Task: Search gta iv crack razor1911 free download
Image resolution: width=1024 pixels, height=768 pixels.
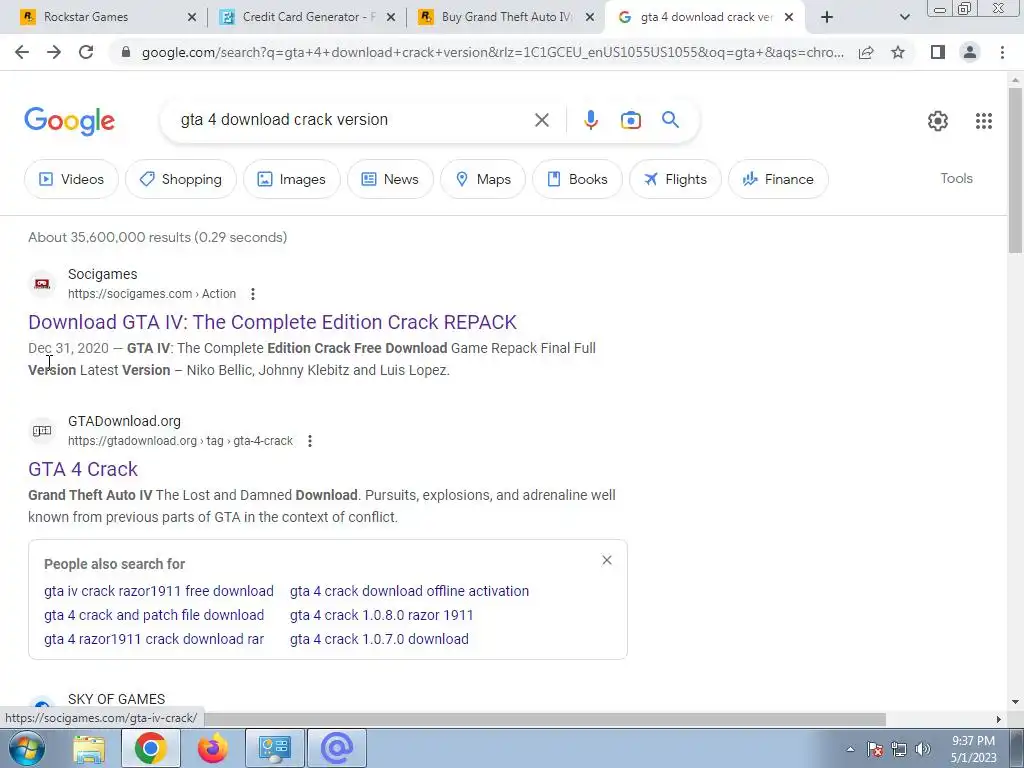Action: pos(159,591)
